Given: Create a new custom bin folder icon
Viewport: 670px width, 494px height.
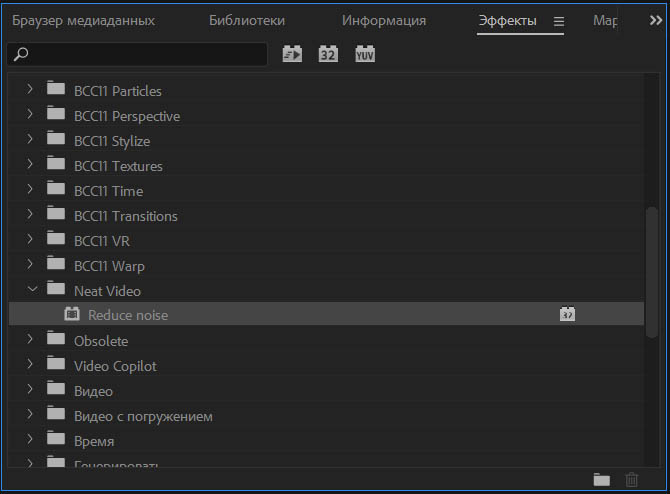Looking at the screenshot, I should point(602,479).
